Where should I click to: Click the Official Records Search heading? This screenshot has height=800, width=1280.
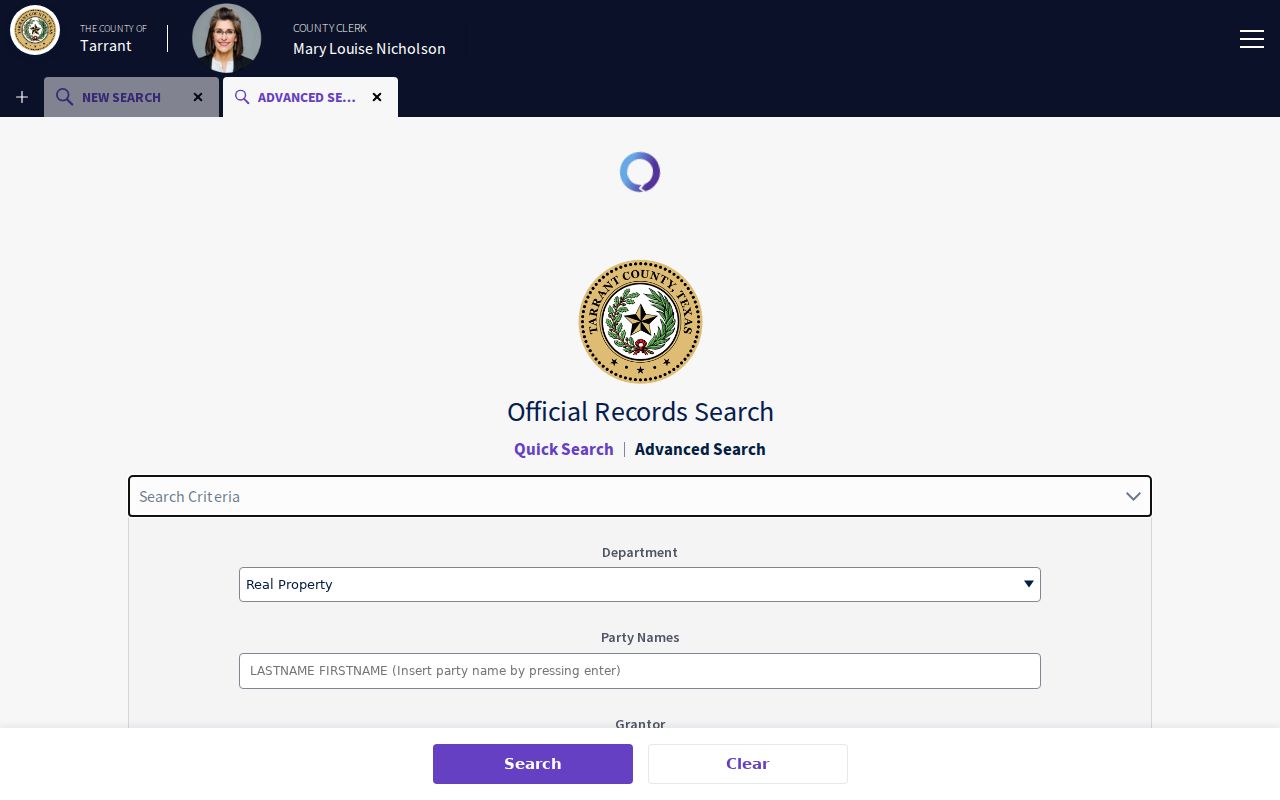(x=640, y=412)
